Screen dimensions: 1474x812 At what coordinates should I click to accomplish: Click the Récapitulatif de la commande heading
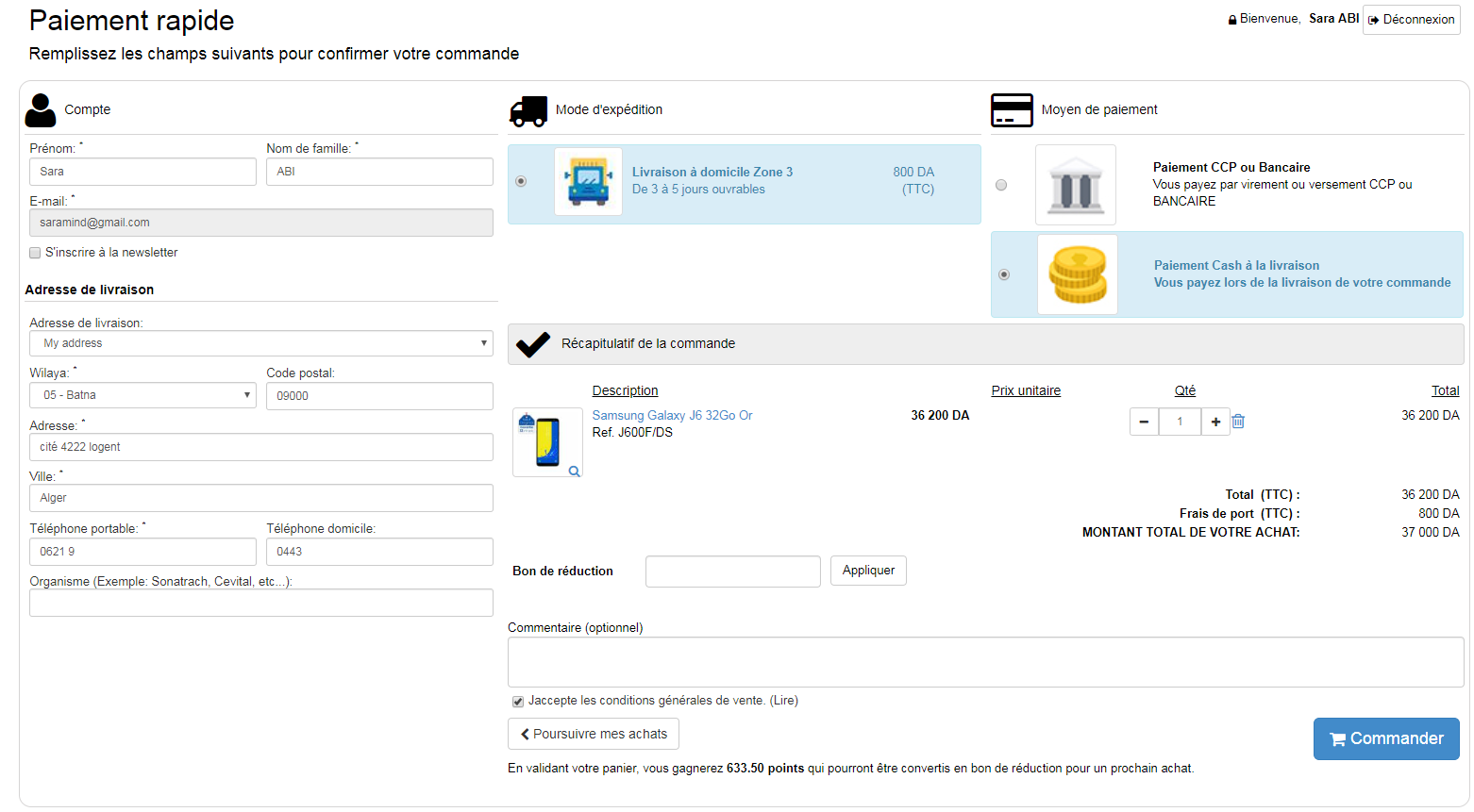click(648, 344)
